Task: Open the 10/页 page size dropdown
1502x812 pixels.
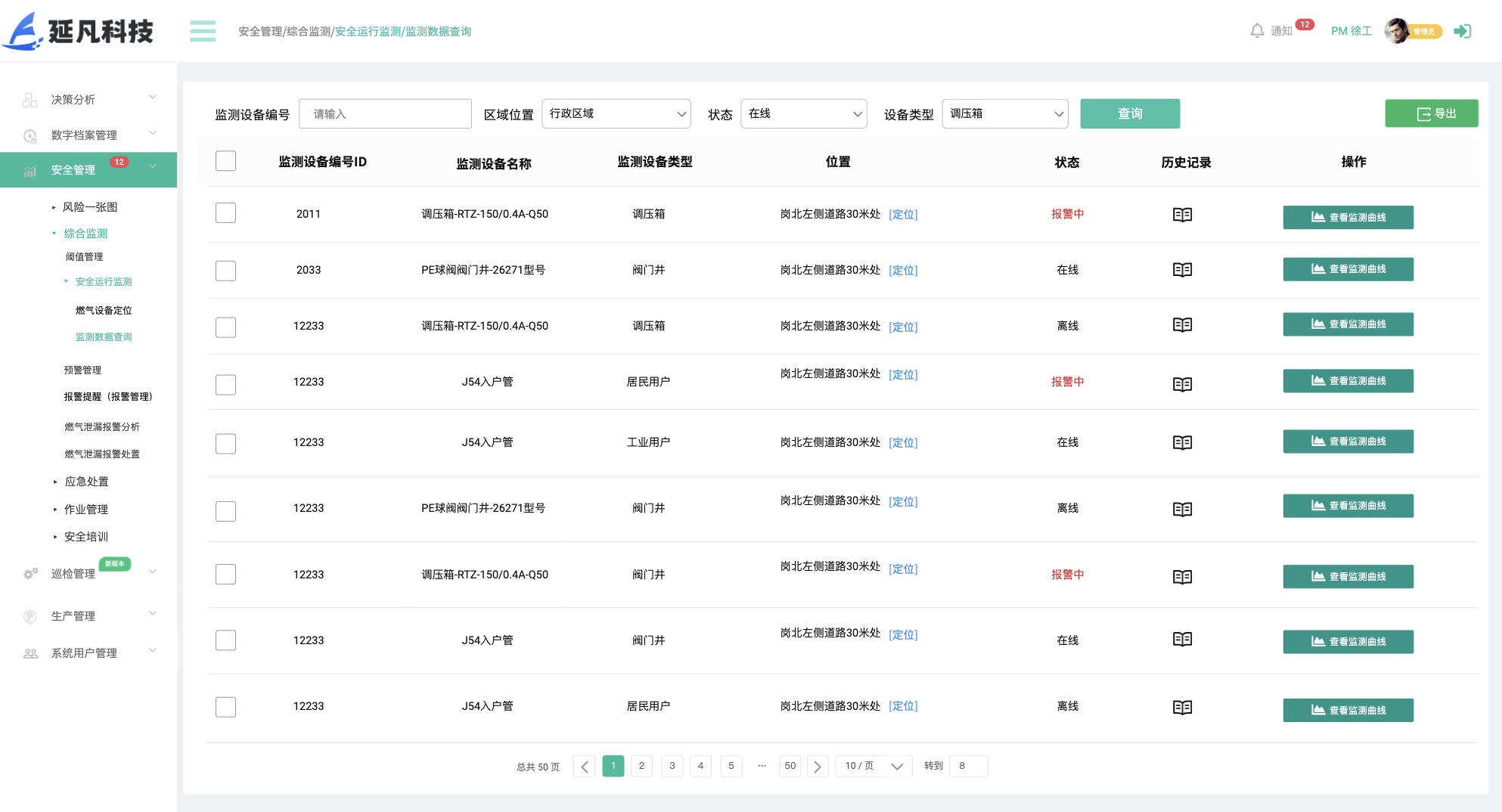Action: (x=874, y=766)
